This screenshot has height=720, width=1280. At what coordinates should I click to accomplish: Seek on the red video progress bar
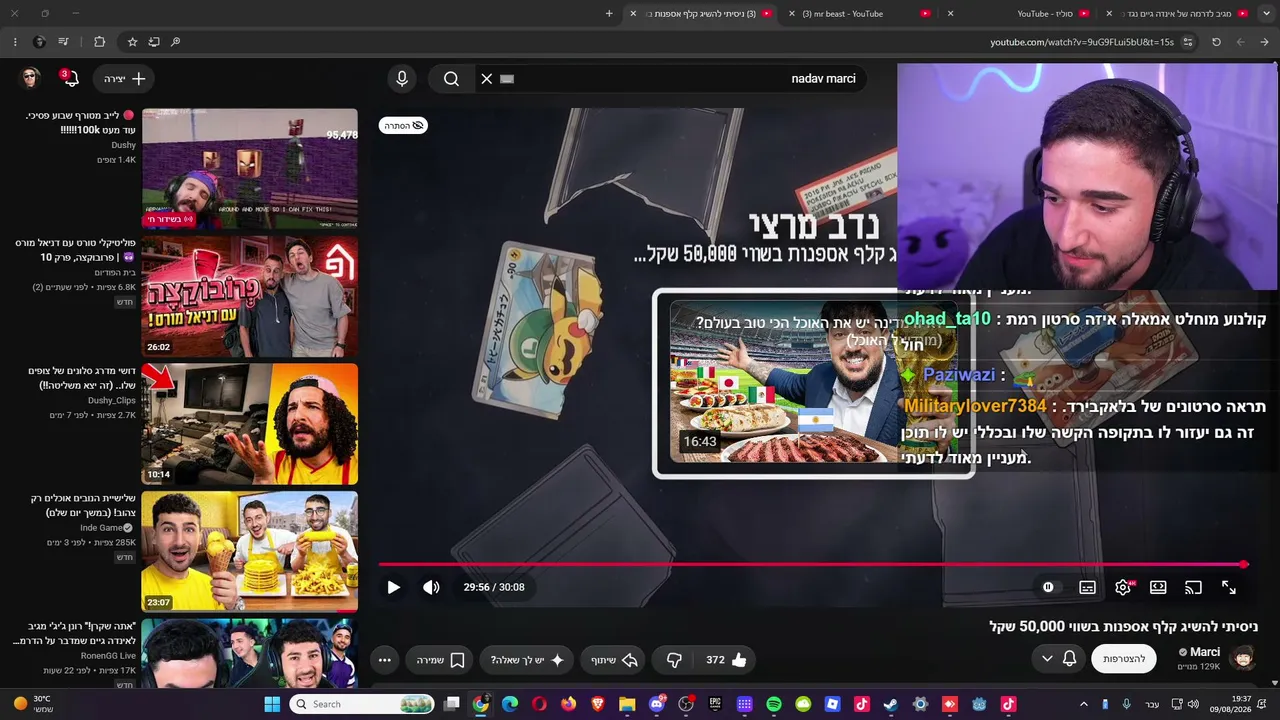coord(814,564)
